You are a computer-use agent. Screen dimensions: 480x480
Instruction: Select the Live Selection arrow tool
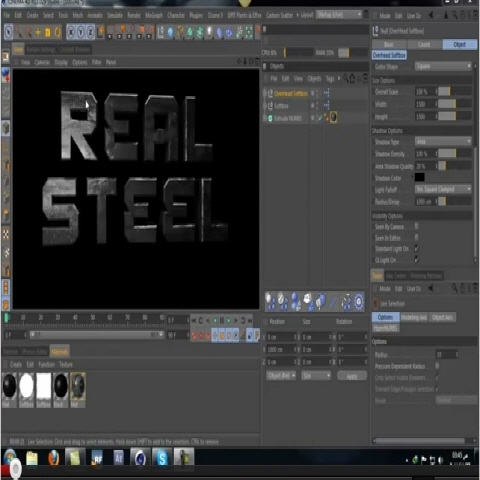click(8, 32)
